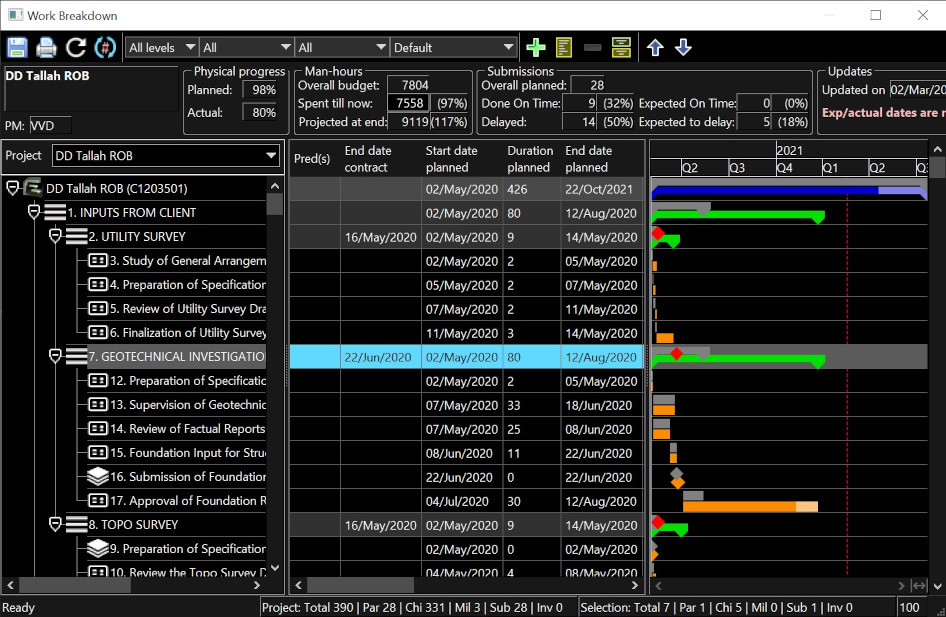
Task: Click the yellow document icon beside the plus
Action: point(564,47)
